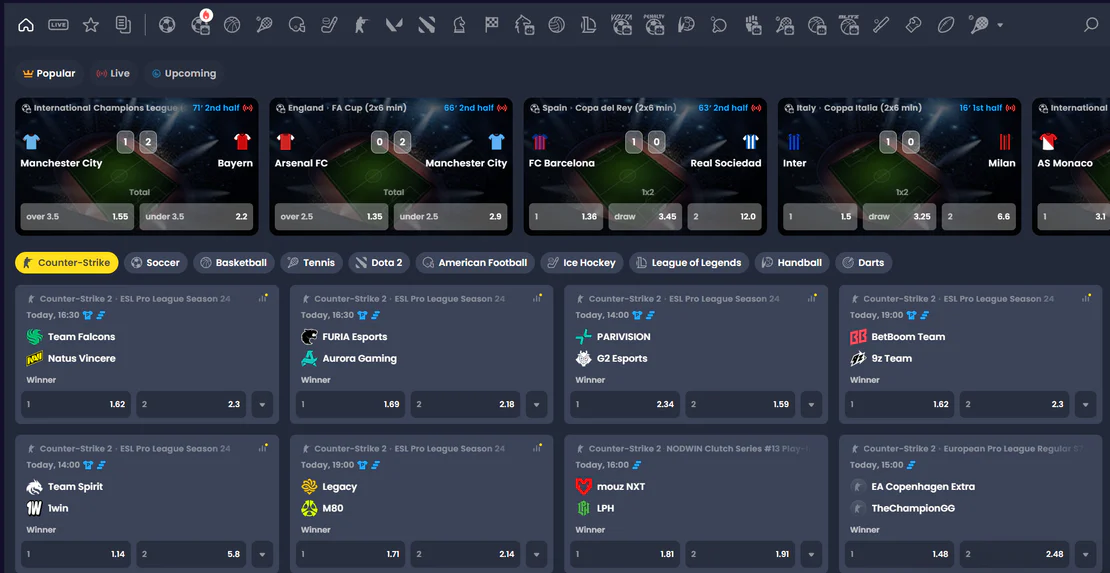Expand more sports arrow in top bar
This screenshot has height=573, width=1110.
(1000, 25)
